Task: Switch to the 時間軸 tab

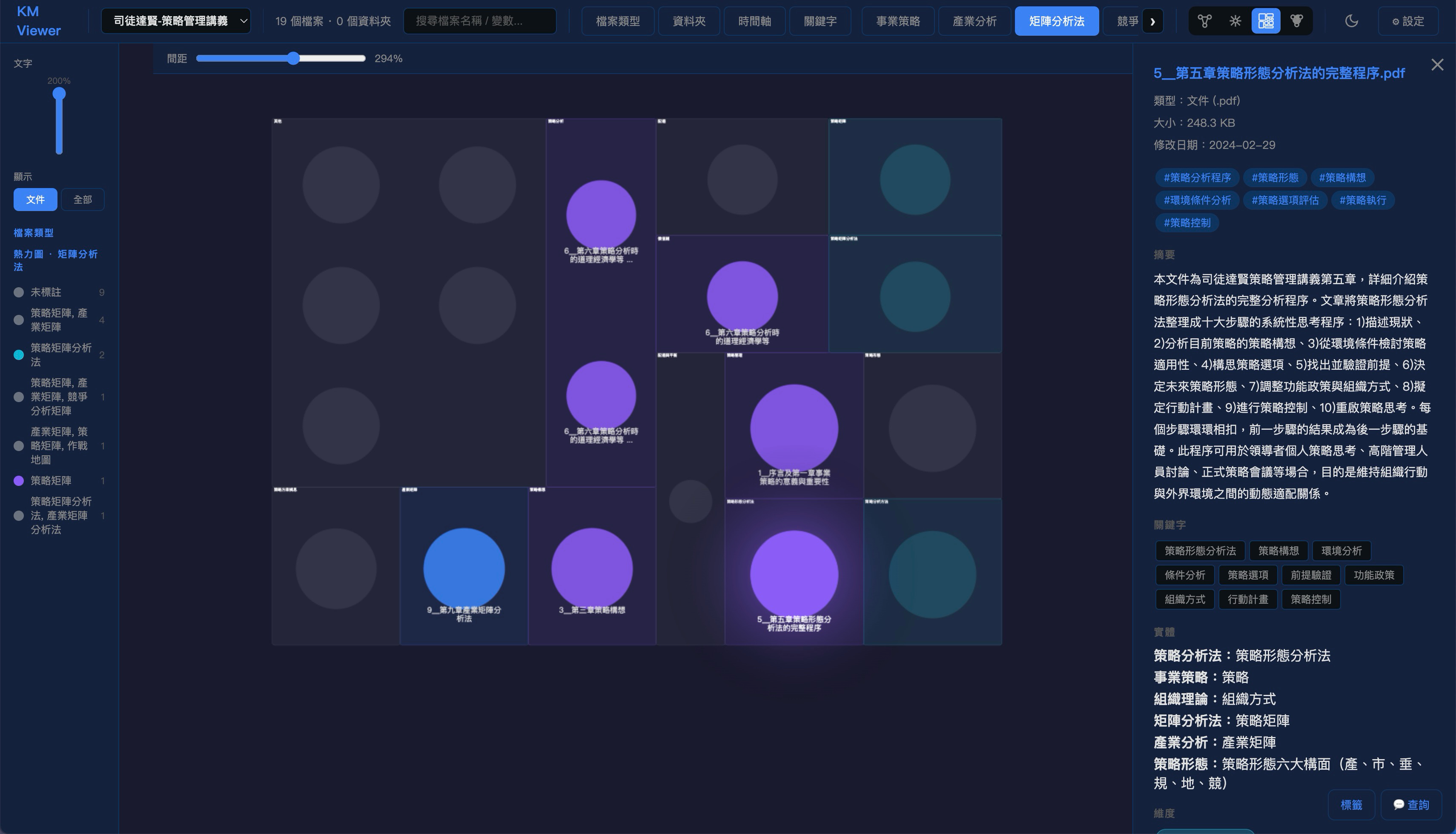Action: tap(754, 21)
